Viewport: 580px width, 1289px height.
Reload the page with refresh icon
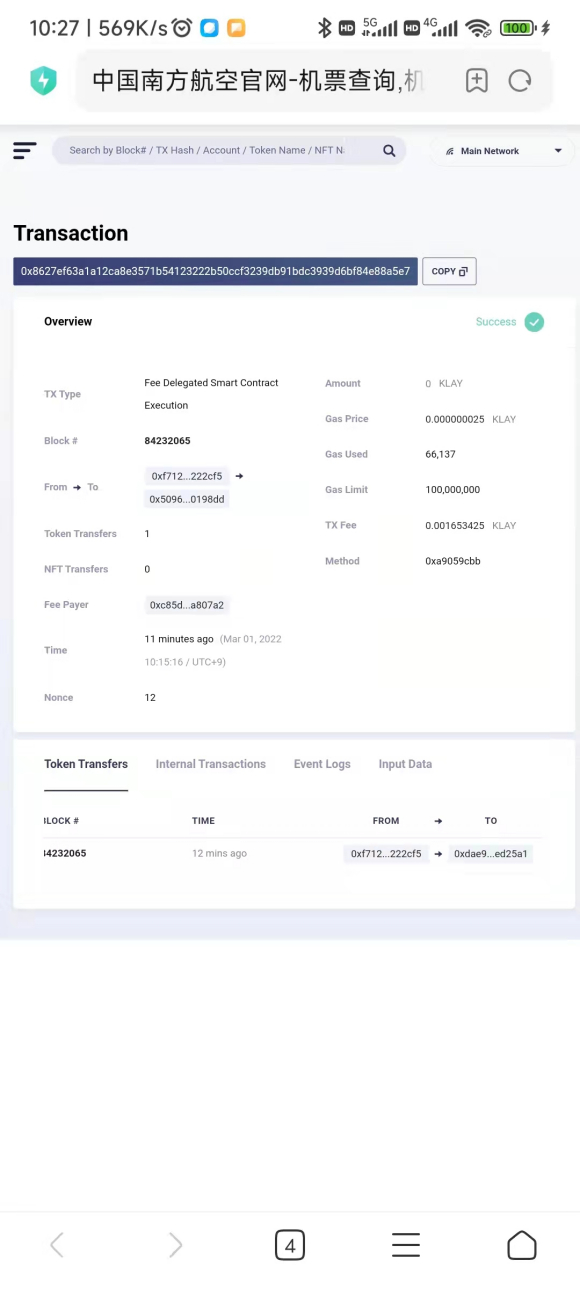click(520, 81)
